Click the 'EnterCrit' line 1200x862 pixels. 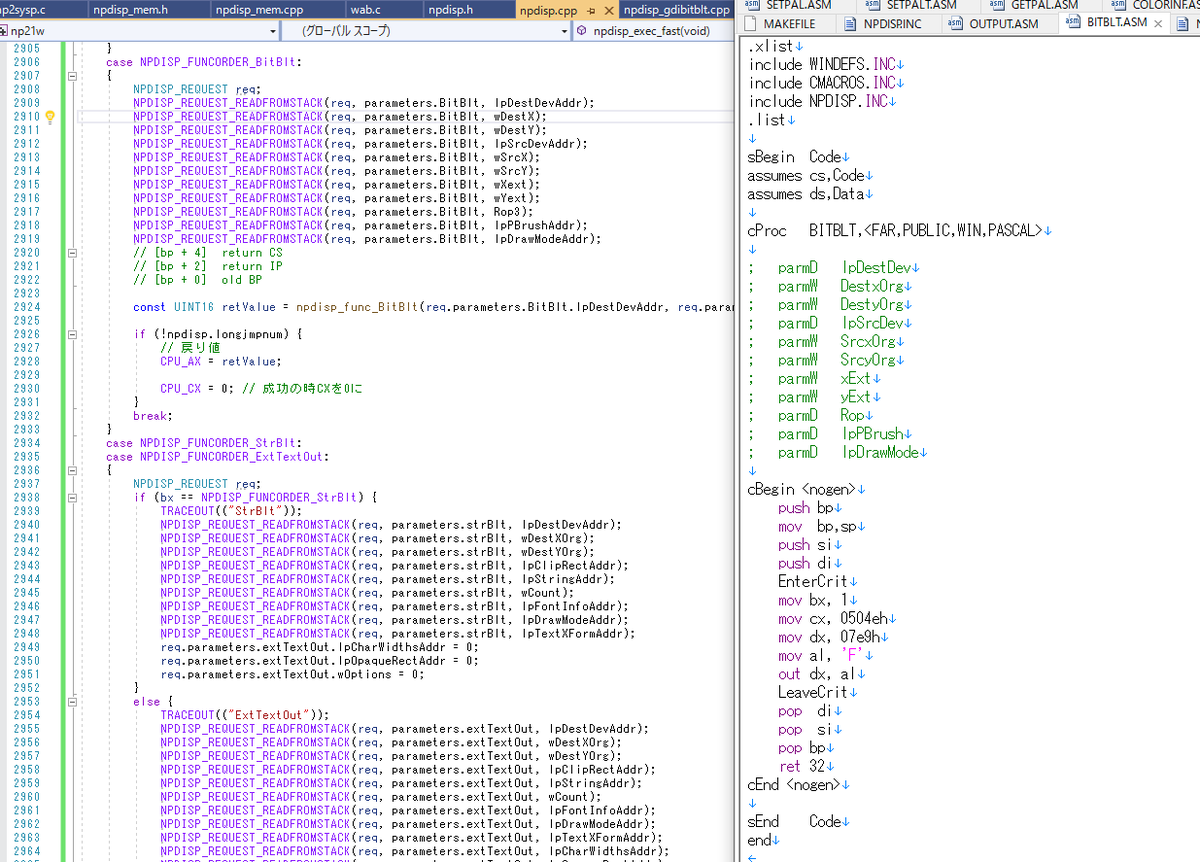pyautogui.click(x=812, y=582)
